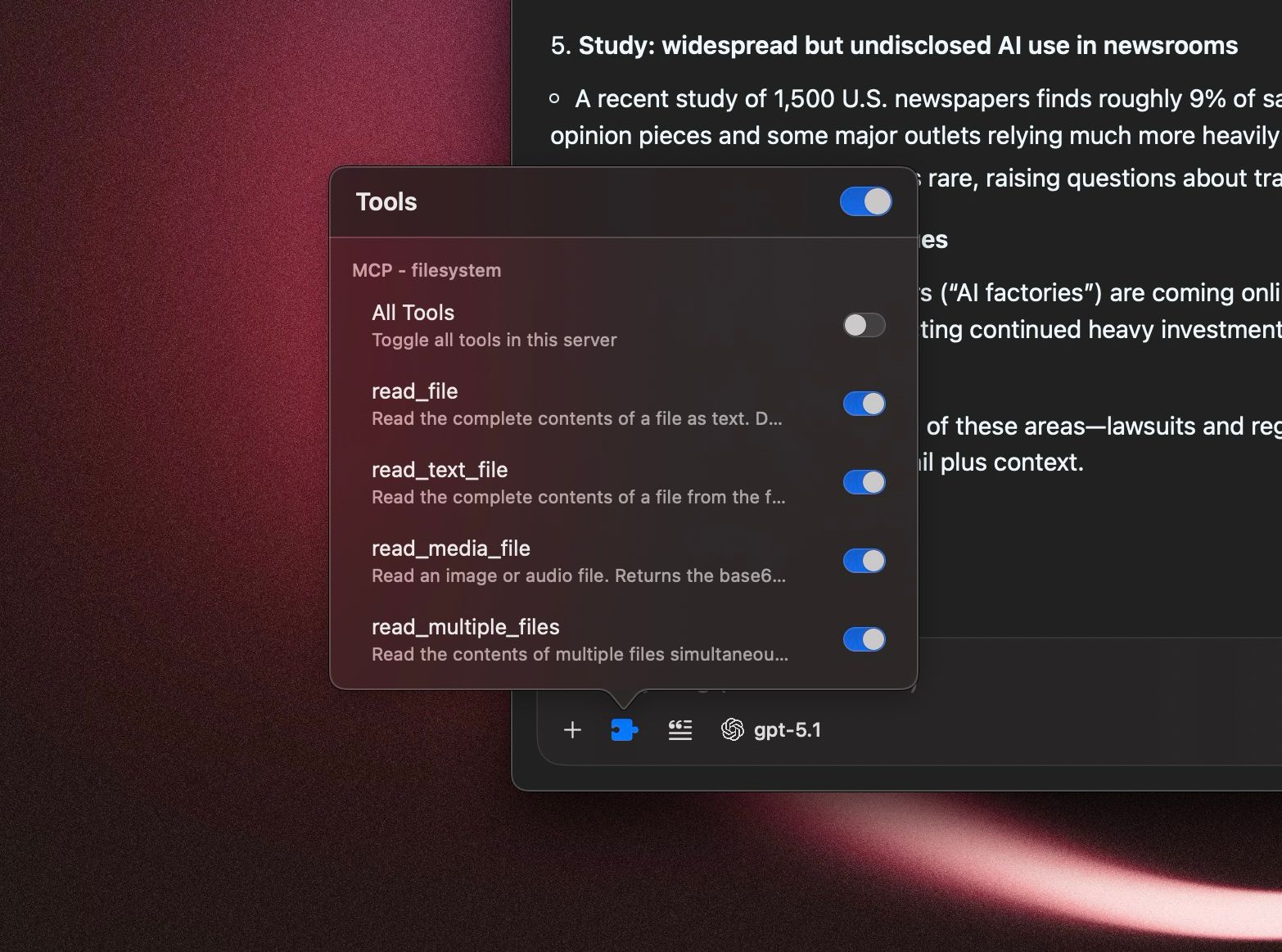Click the plus attachment icon
Image resolution: width=1282 pixels, height=952 pixels.
pyautogui.click(x=572, y=729)
